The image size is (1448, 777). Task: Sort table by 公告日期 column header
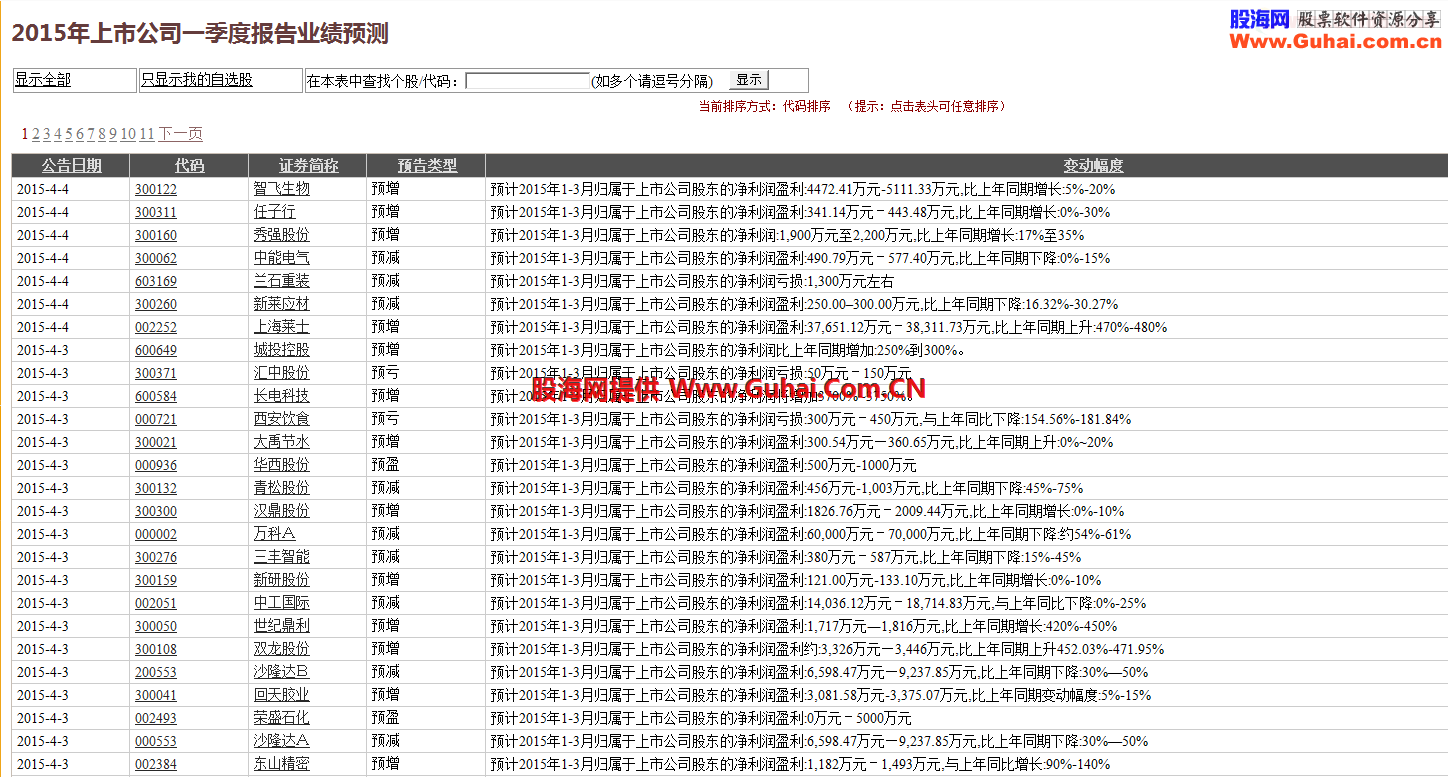tap(71, 166)
